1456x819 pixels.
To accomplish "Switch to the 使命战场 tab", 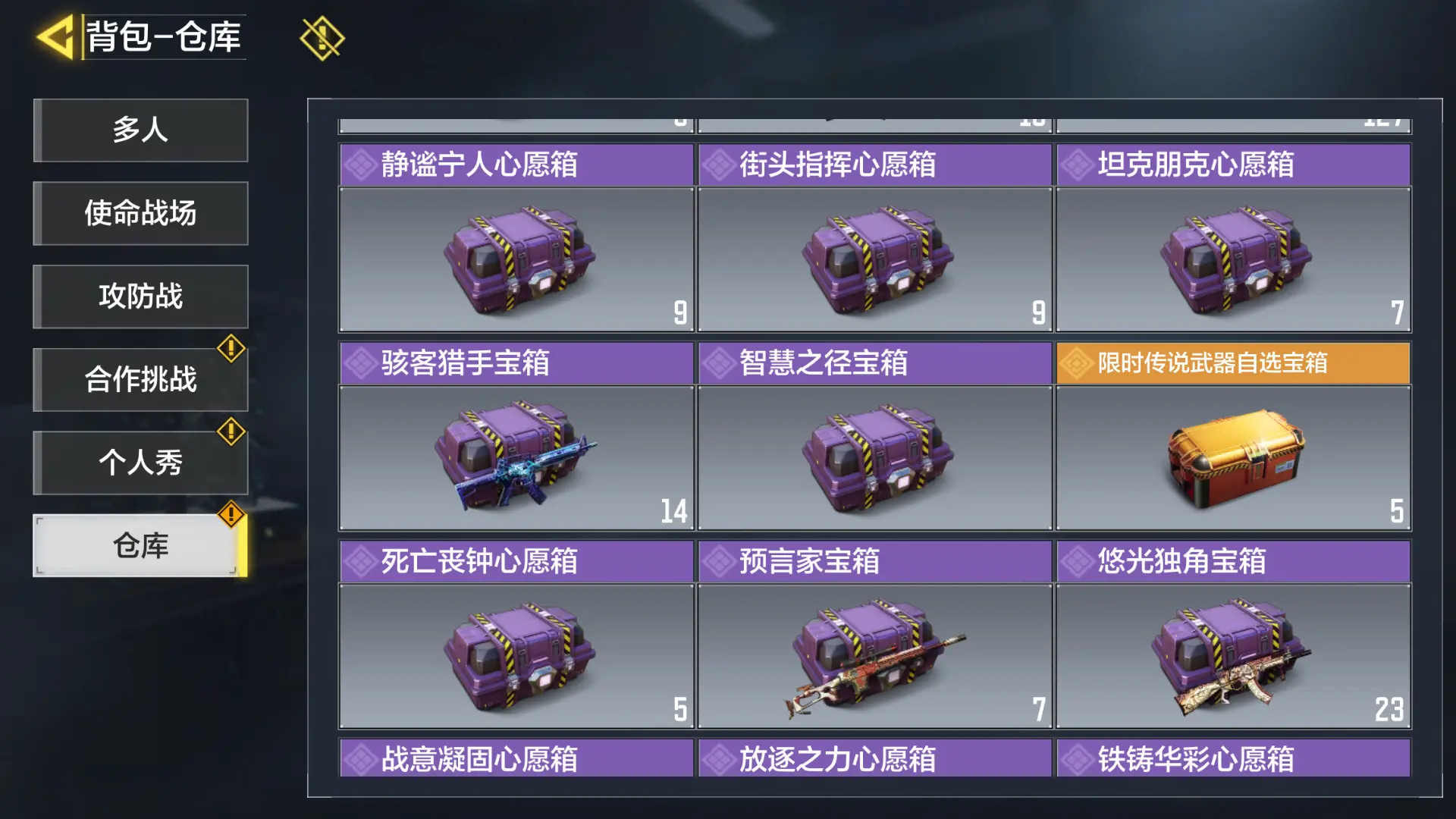I will coord(140,213).
